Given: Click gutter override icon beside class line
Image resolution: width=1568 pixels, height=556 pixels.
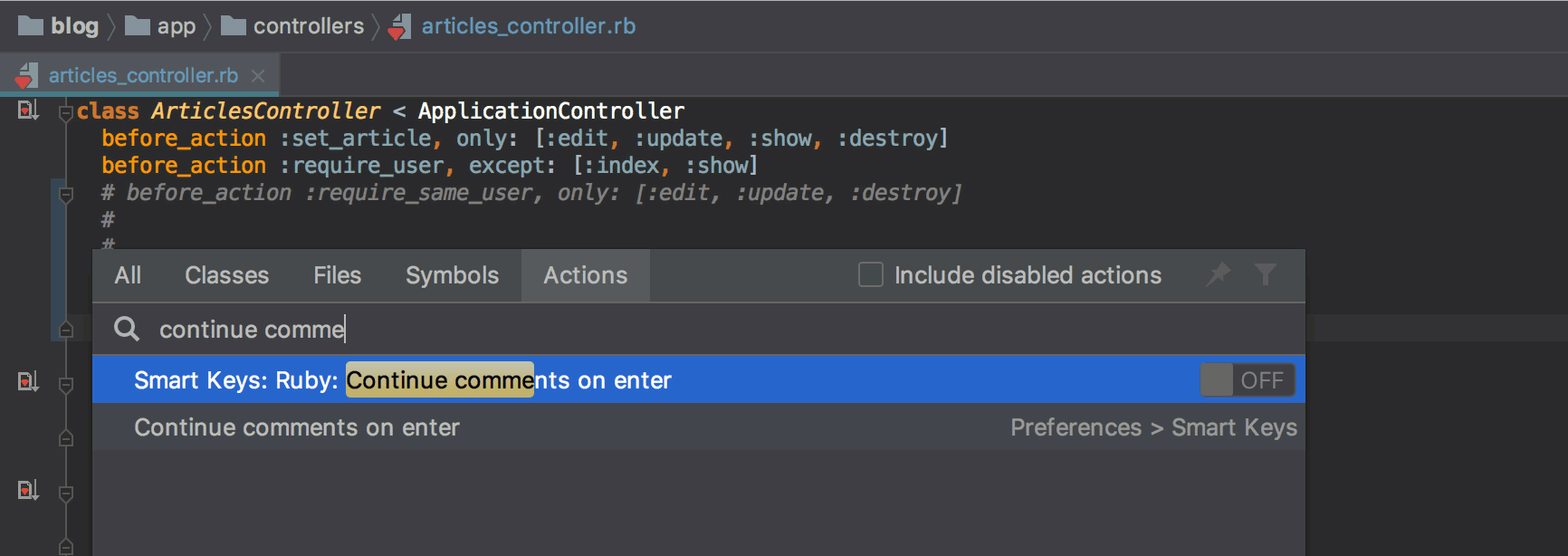Looking at the screenshot, I should pyautogui.click(x=28, y=110).
